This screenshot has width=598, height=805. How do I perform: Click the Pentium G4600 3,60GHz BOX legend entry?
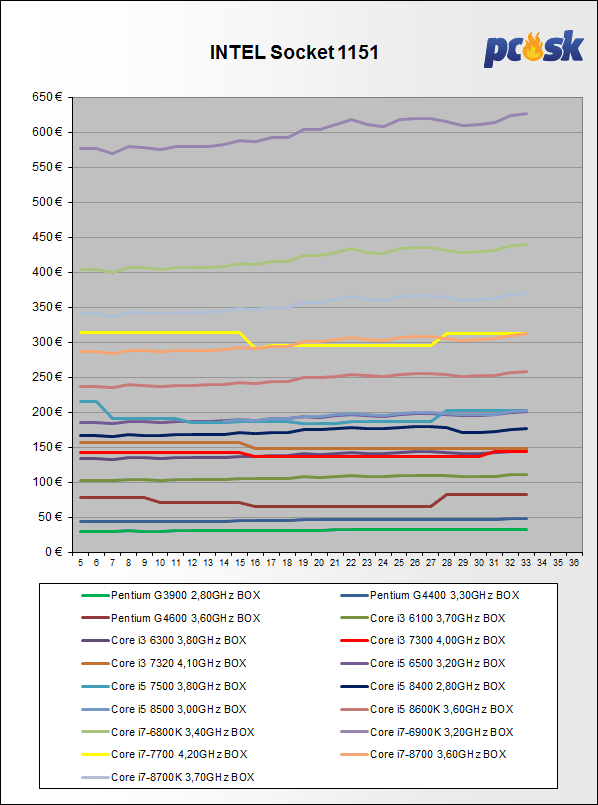[x=171, y=618]
